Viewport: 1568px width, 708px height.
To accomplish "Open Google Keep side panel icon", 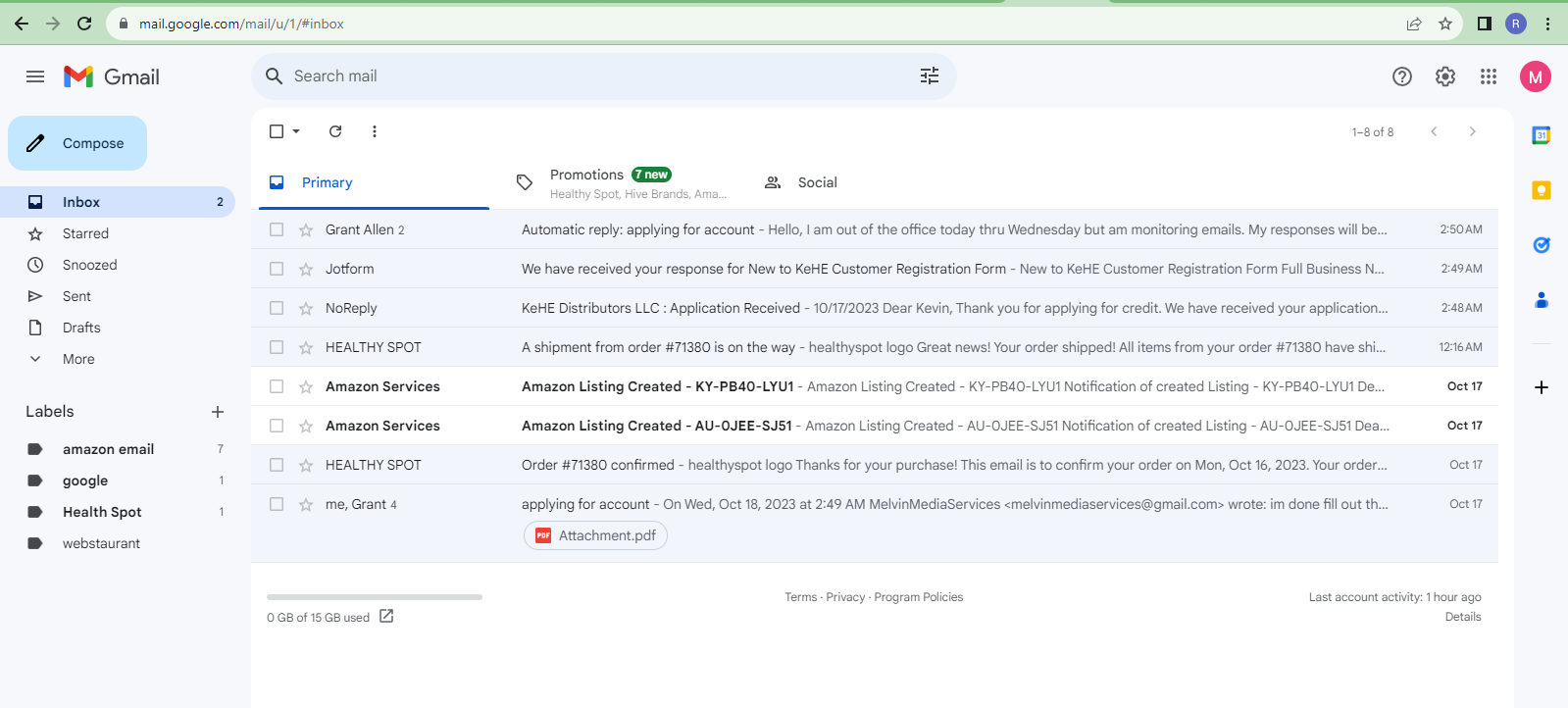I will point(1542,190).
